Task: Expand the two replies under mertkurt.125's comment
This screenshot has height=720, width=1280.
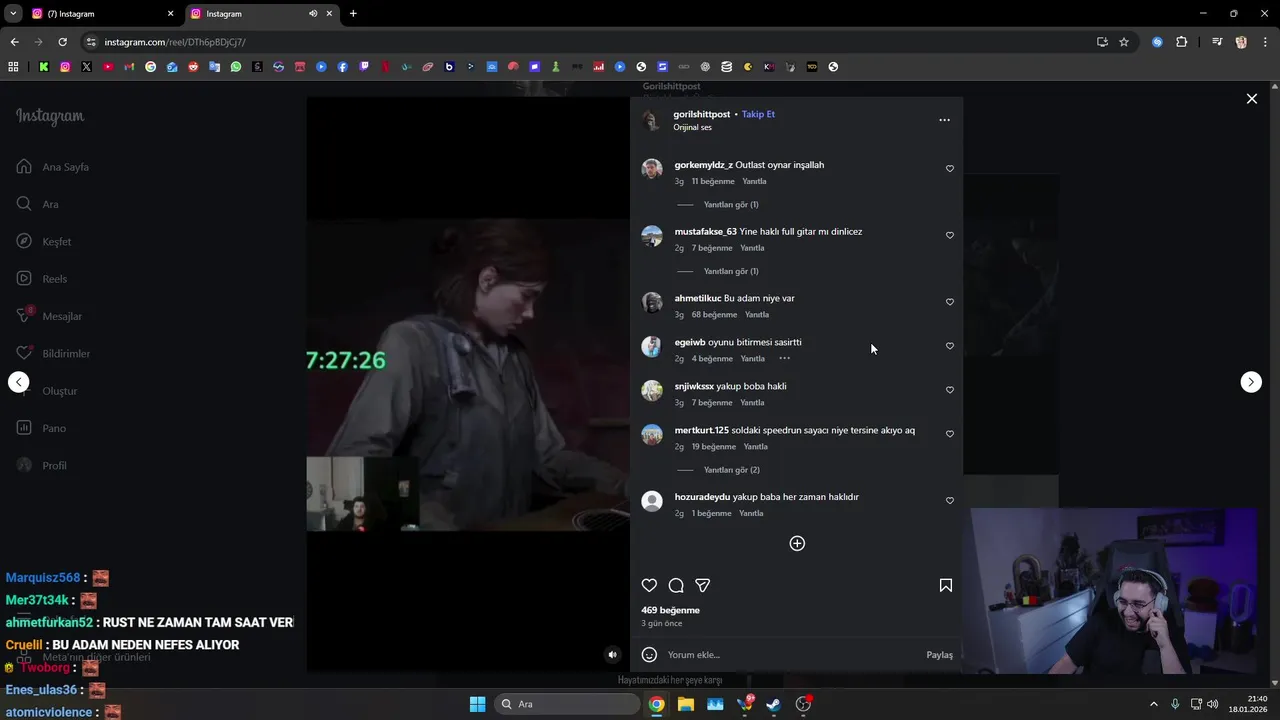Action: coord(731,470)
